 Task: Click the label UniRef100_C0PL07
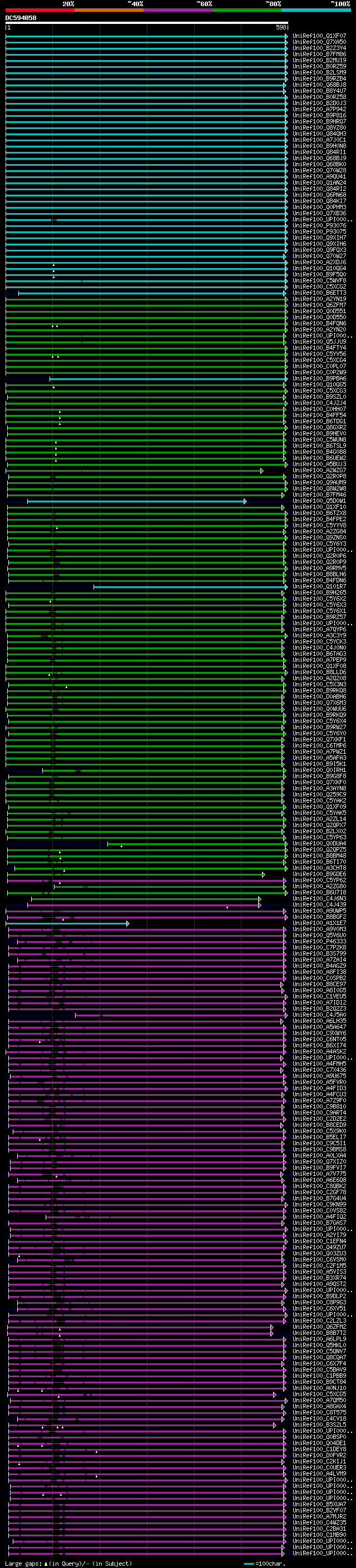pos(319,367)
